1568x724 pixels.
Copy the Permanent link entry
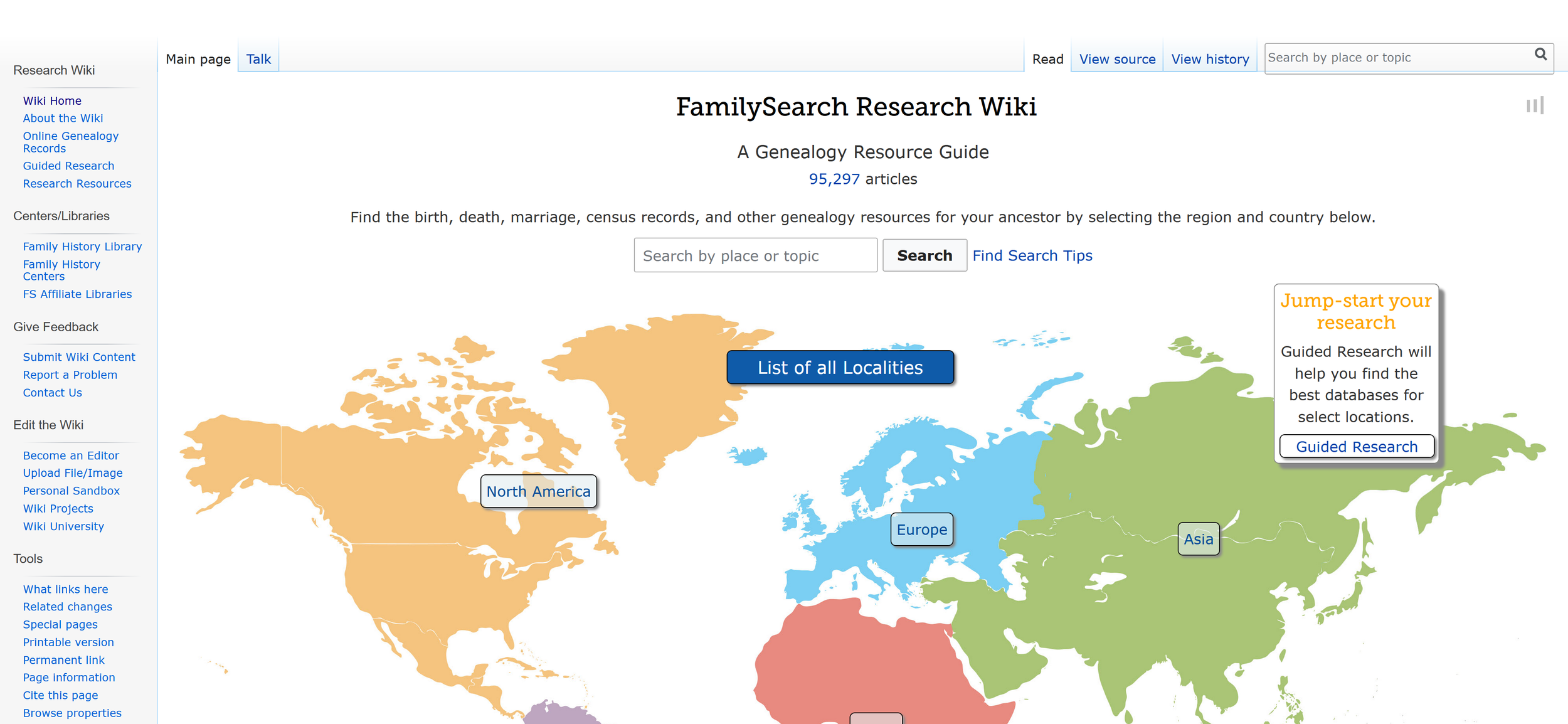click(x=63, y=660)
